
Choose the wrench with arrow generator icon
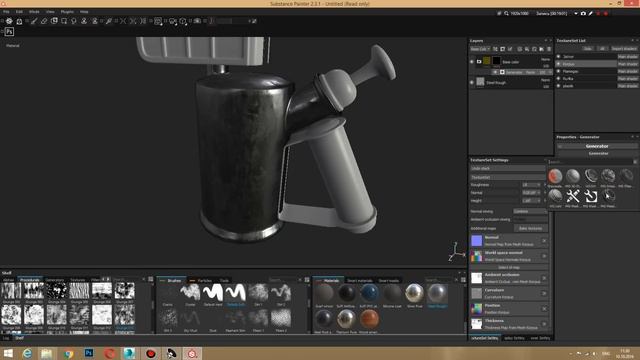point(591,197)
